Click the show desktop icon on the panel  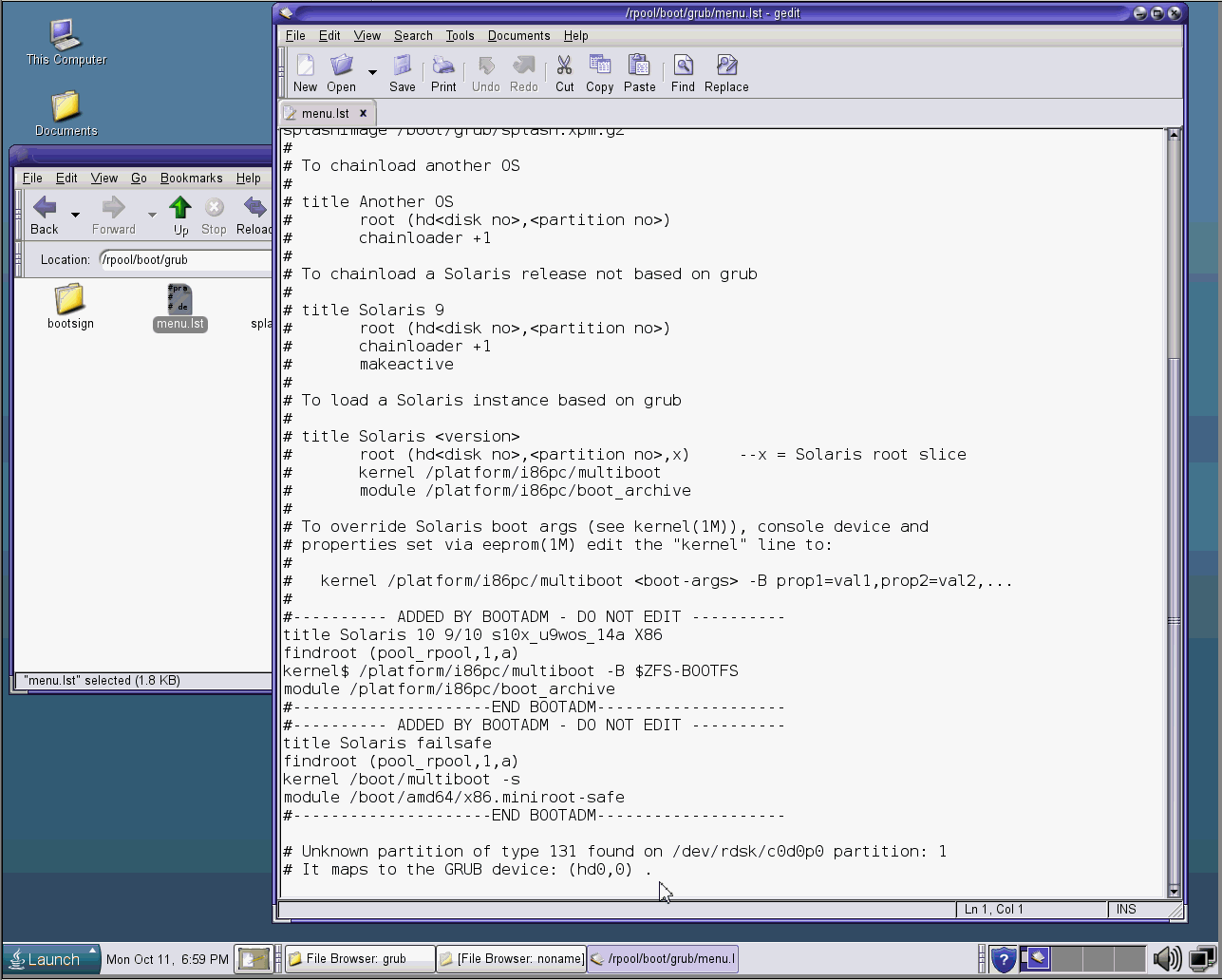(x=254, y=959)
